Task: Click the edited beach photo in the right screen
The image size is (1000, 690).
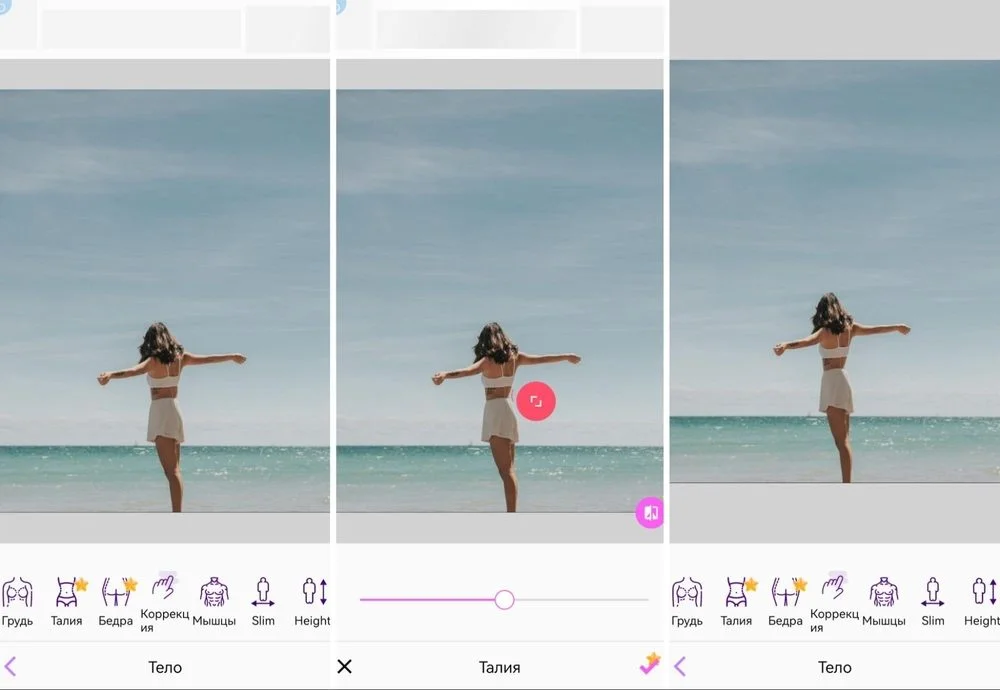Action: point(834,270)
